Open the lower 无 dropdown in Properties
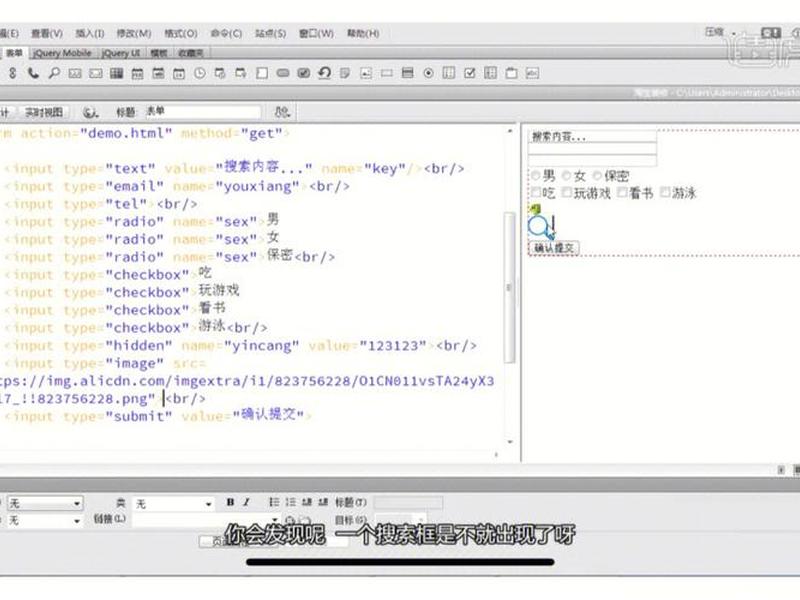This screenshot has height=600, width=800. [x=45, y=520]
